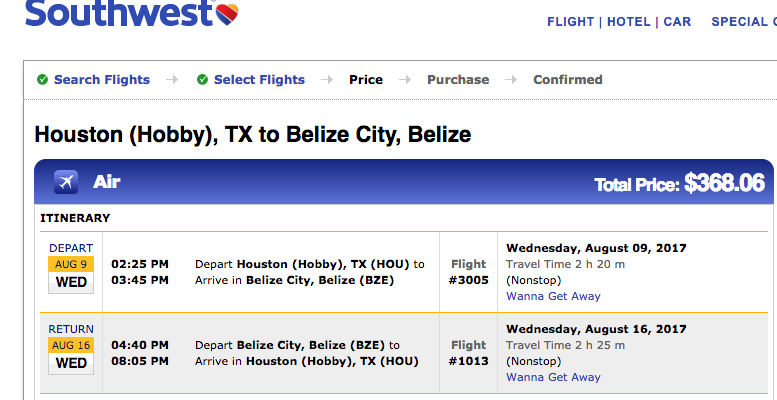Open Wanna Get Away link for departing flight
The width and height of the screenshot is (777, 400).
coord(553,296)
